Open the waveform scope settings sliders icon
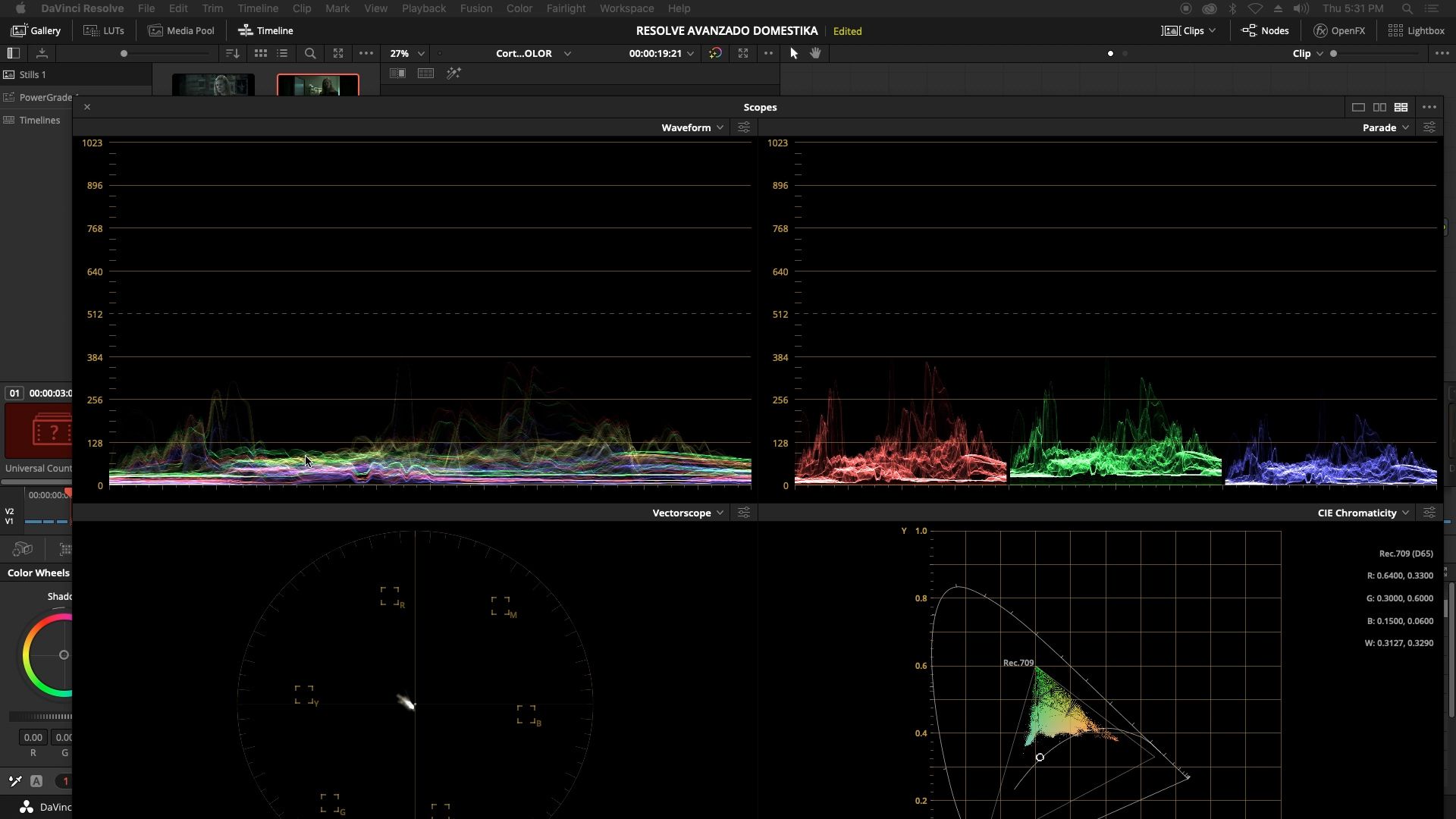The width and height of the screenshot is (1456, 819). click(x=743, y=127)
